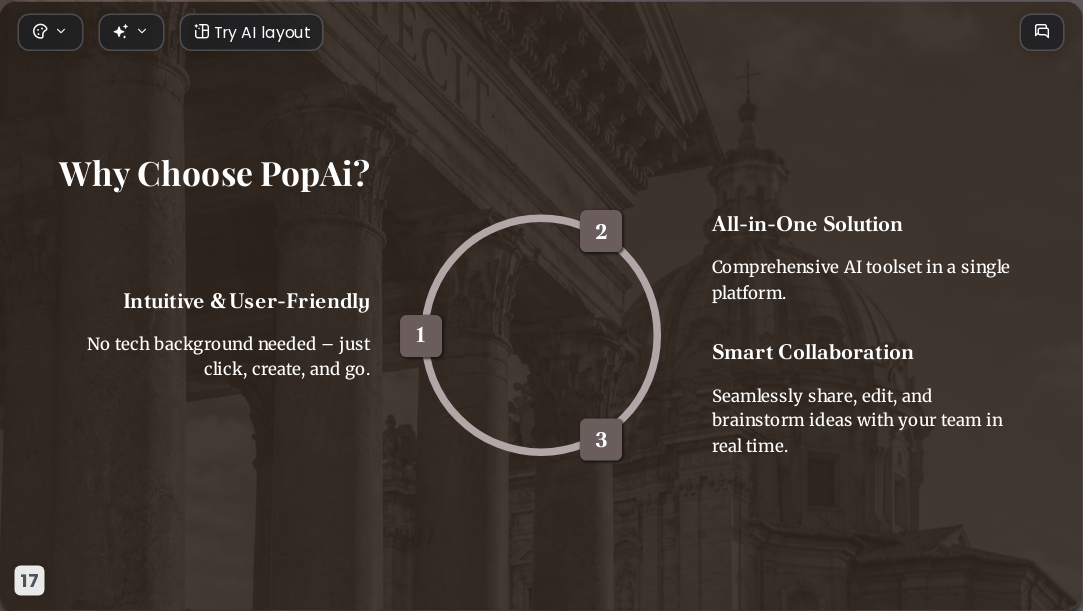Screen dimensions: 1083x611
Task: Click the Try AI layout button
Action: click(251, 32)
